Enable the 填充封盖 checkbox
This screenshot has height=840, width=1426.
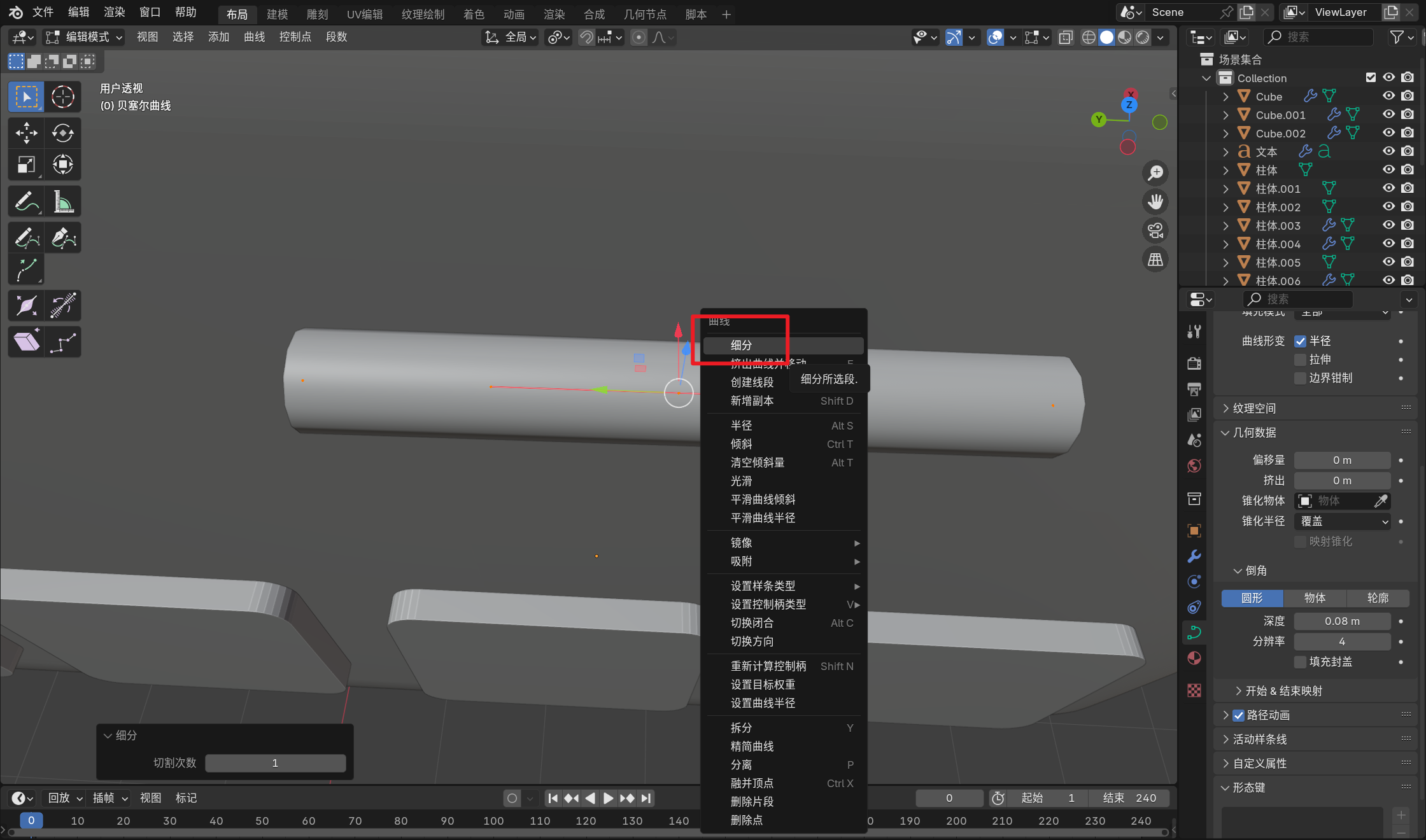tap(1301, 662)
